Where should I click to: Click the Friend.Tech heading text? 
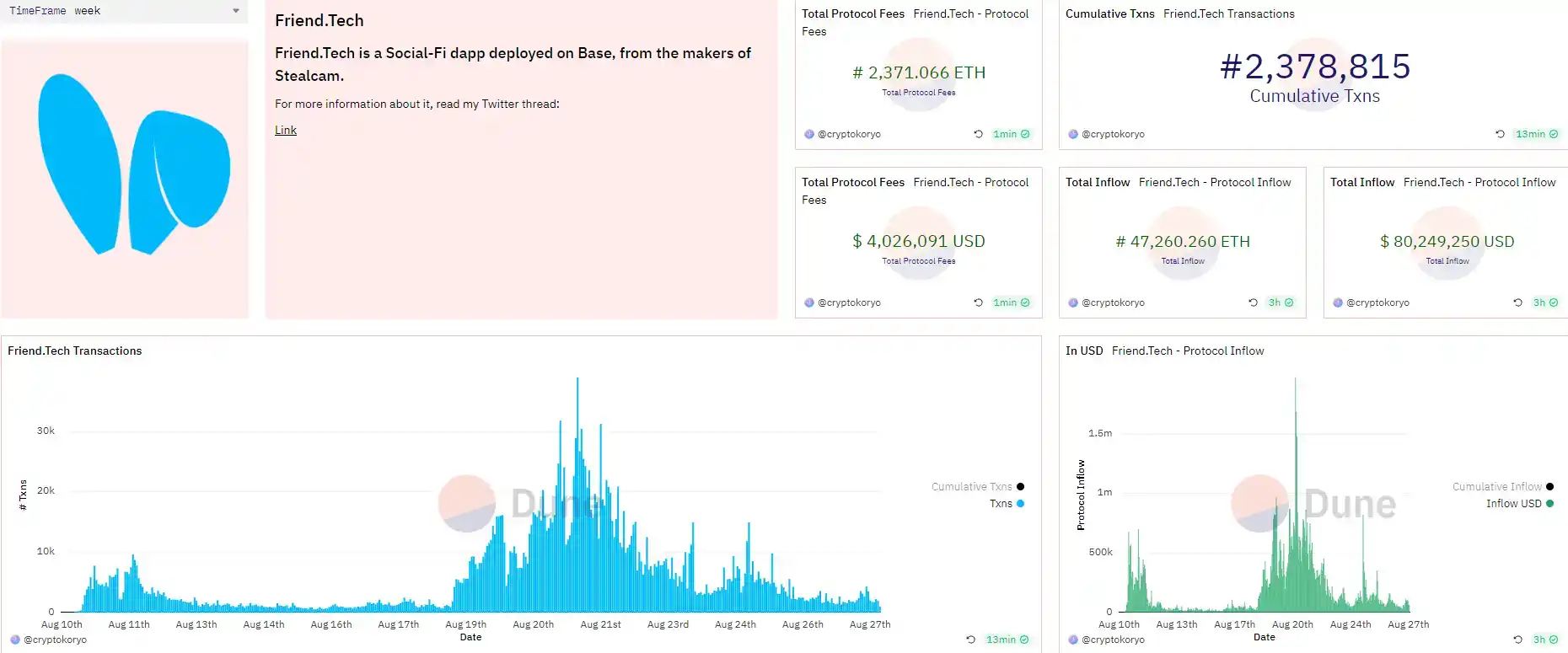[320, 20]
